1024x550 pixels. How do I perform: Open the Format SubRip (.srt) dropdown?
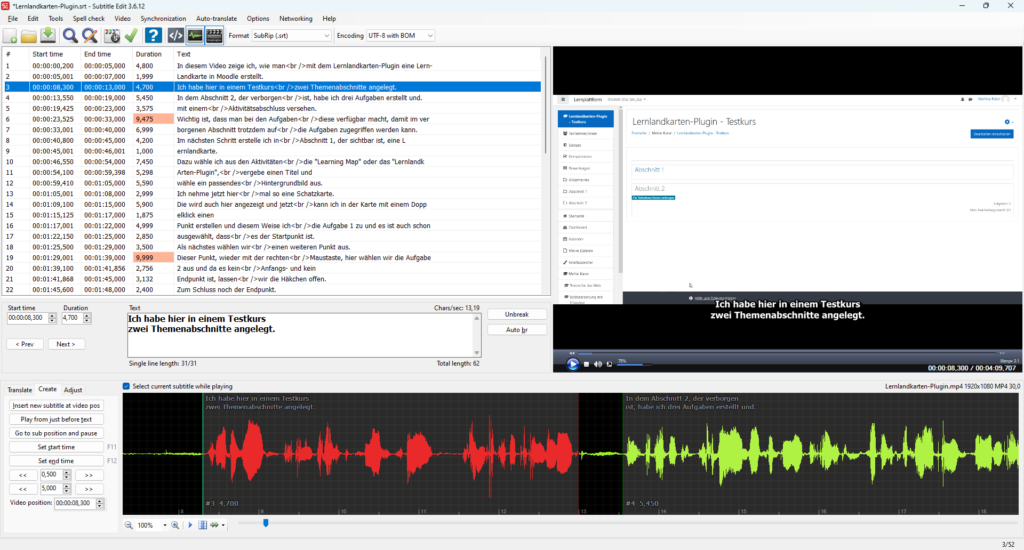coord(291,36)
